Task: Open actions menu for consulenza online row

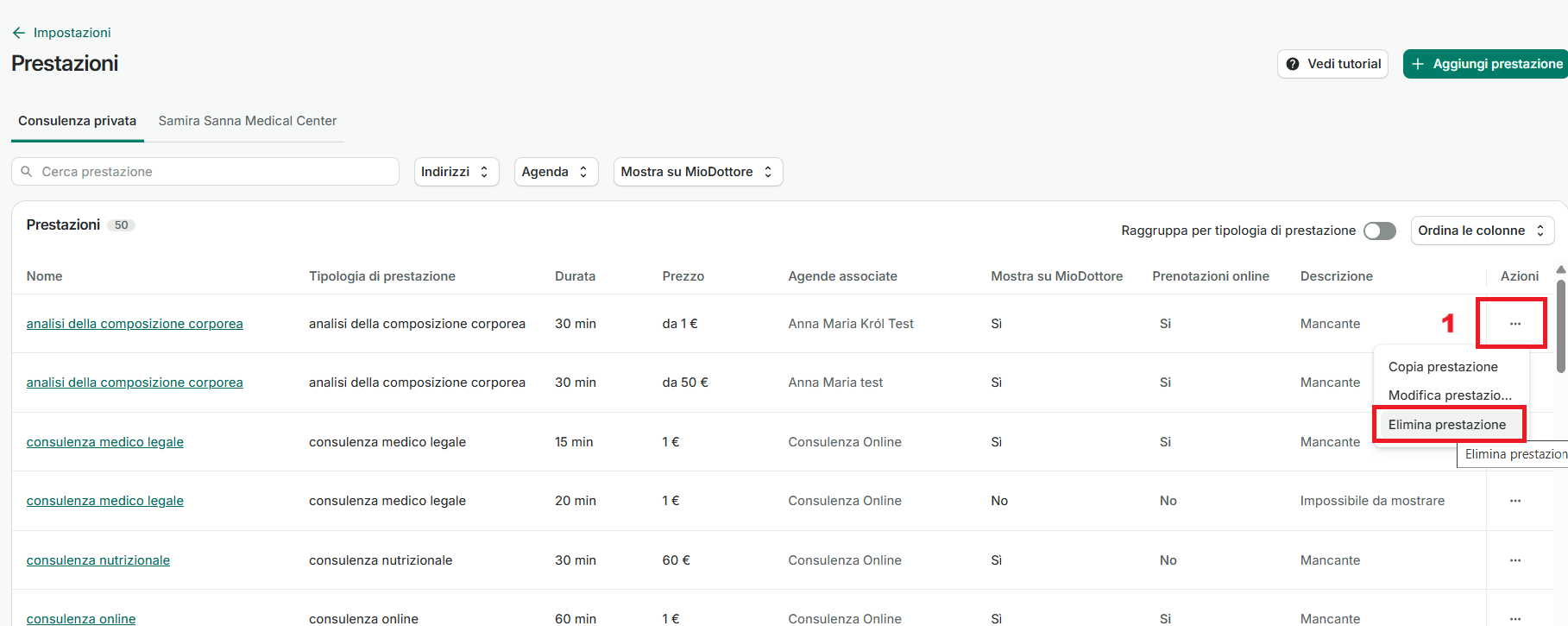Action: click(1515, 618)
